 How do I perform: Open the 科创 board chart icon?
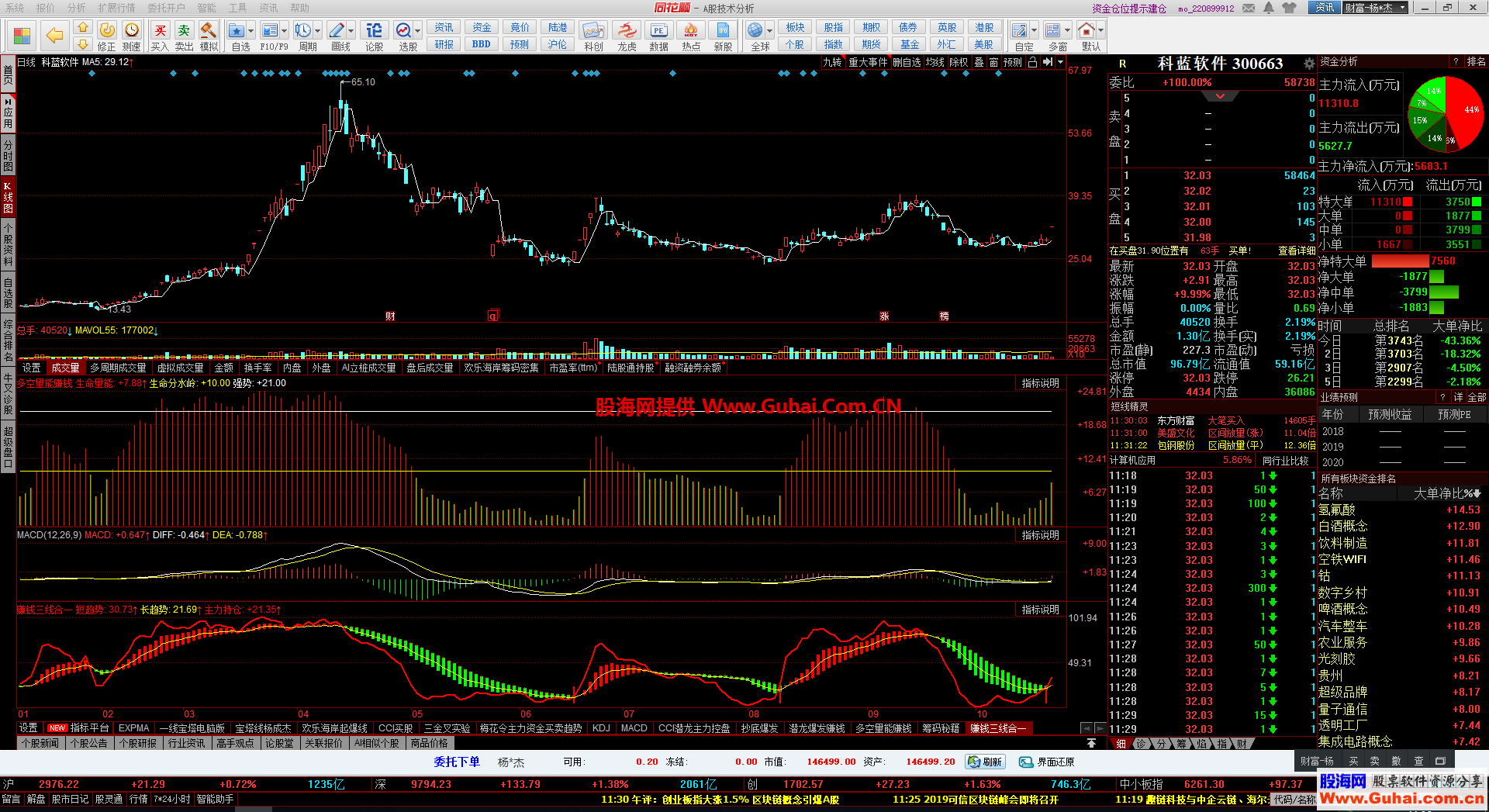tap(593, 36)
